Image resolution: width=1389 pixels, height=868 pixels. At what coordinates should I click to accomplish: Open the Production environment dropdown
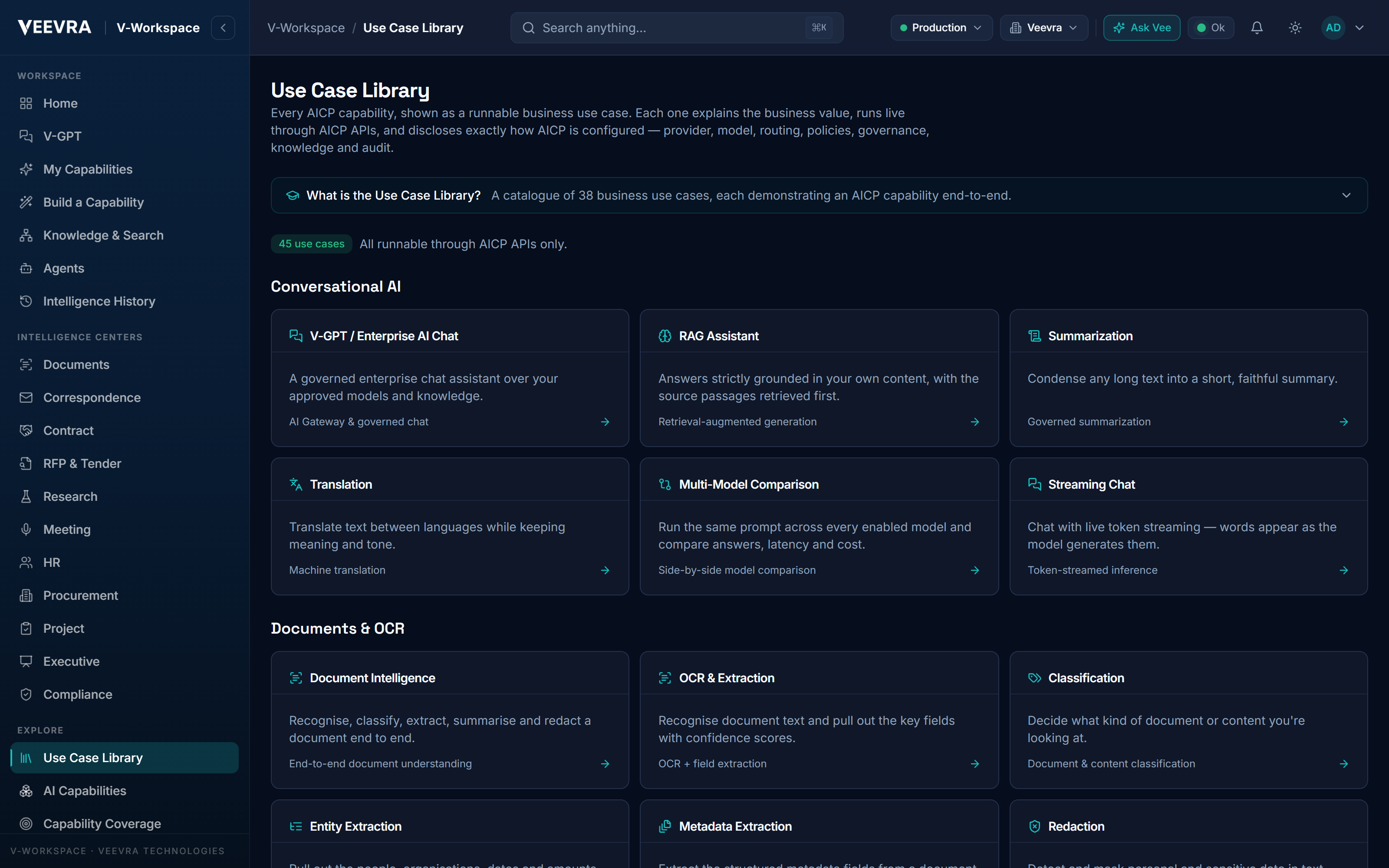941,27
